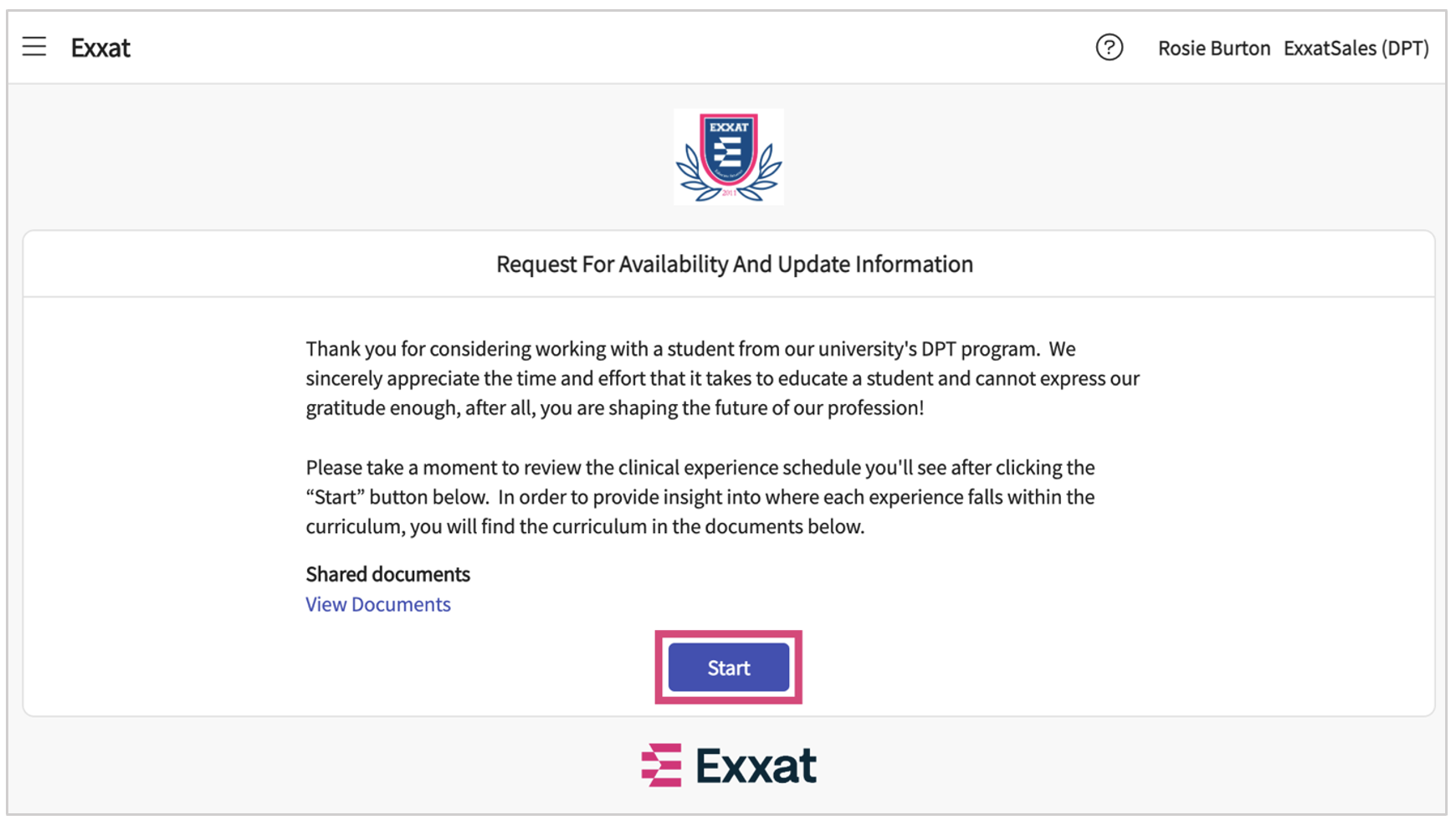The width and height of the screenshot is (1456, 825).
Task: Click the quoted “Start” word in the instructions
Action: point(335,497)
